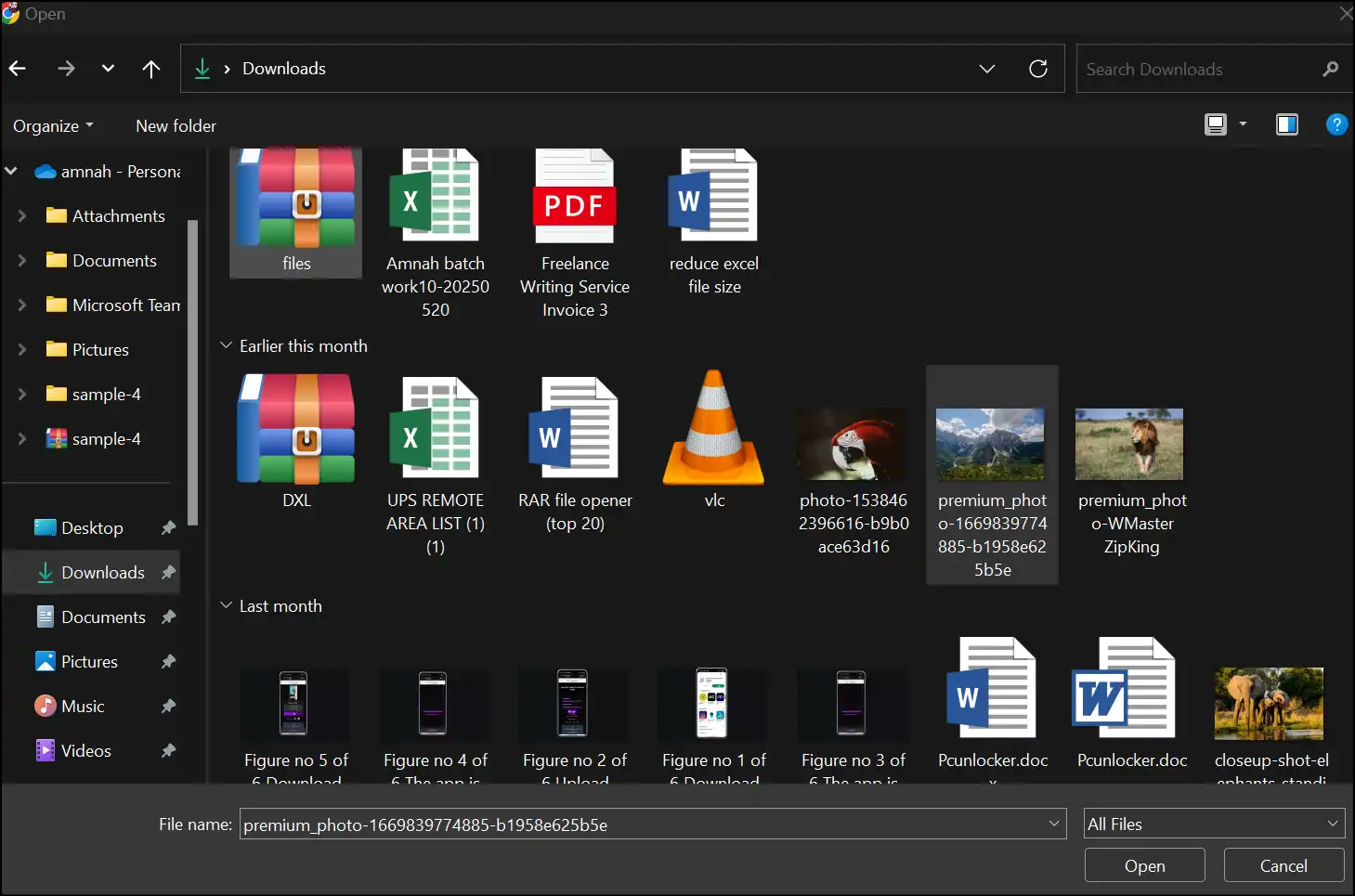Click navigation pane scrollbar
The width and height of the screenshot is (1355, 896).
(x=193, y=373)
